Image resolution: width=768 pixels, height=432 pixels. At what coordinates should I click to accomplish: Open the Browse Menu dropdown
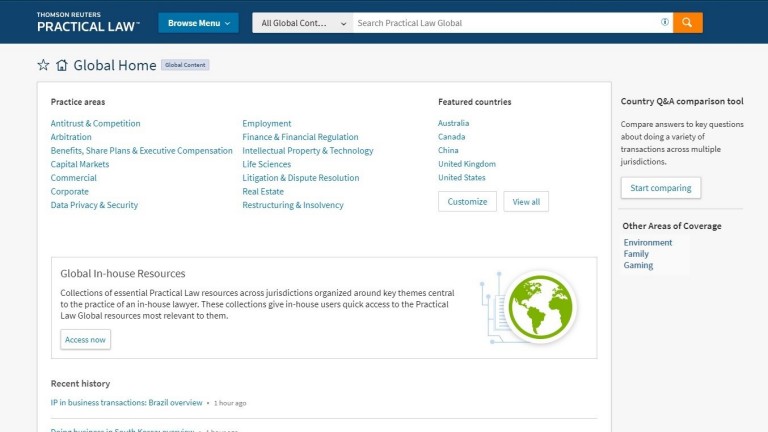tap(198, 23)
